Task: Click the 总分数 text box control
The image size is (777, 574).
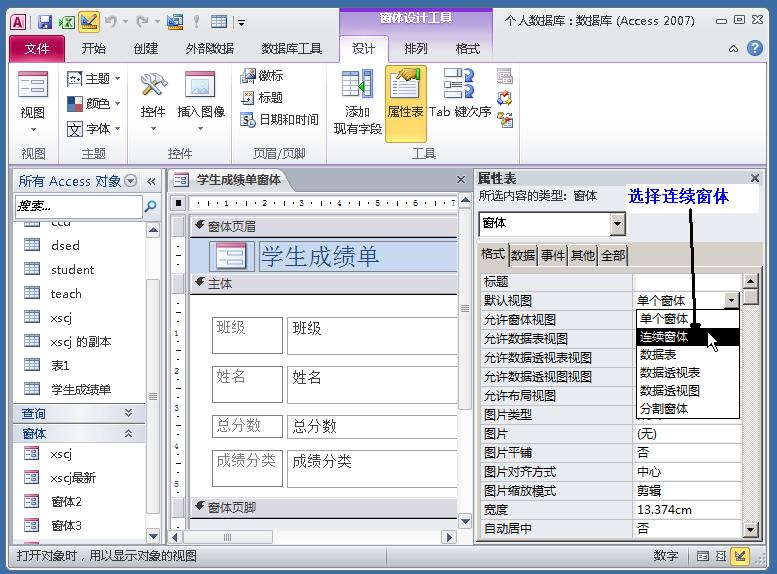Action: pyautogui.click(x=372, y=426)
